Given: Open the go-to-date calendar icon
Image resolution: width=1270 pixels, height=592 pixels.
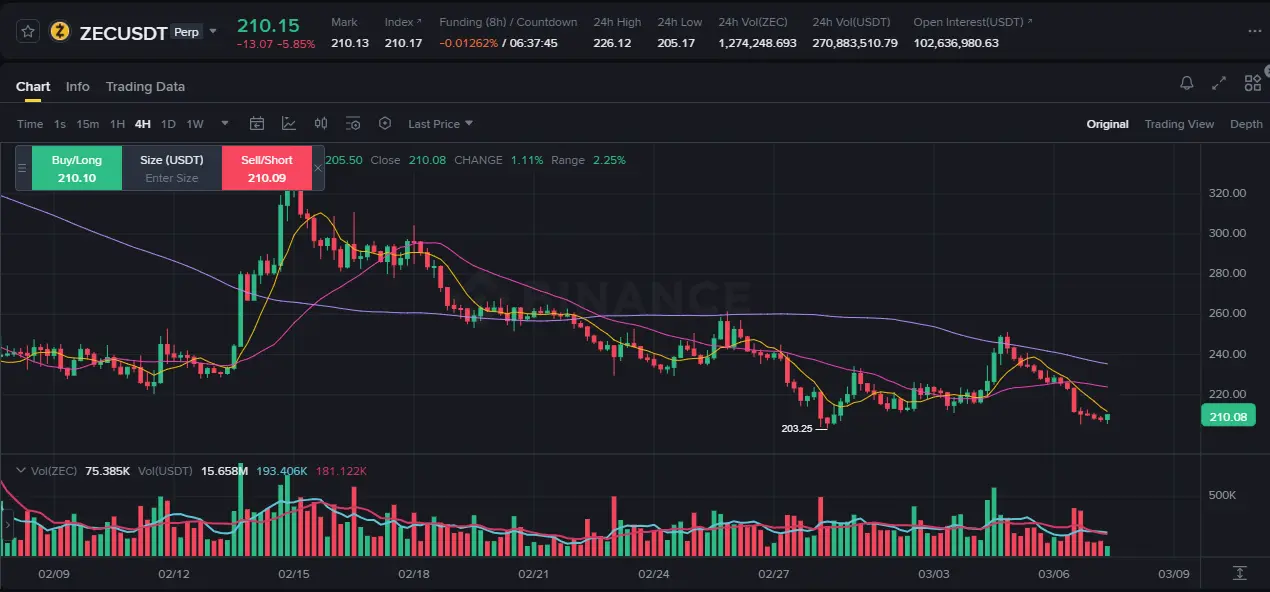Looking at the screenshot, I should click(257, 124).
